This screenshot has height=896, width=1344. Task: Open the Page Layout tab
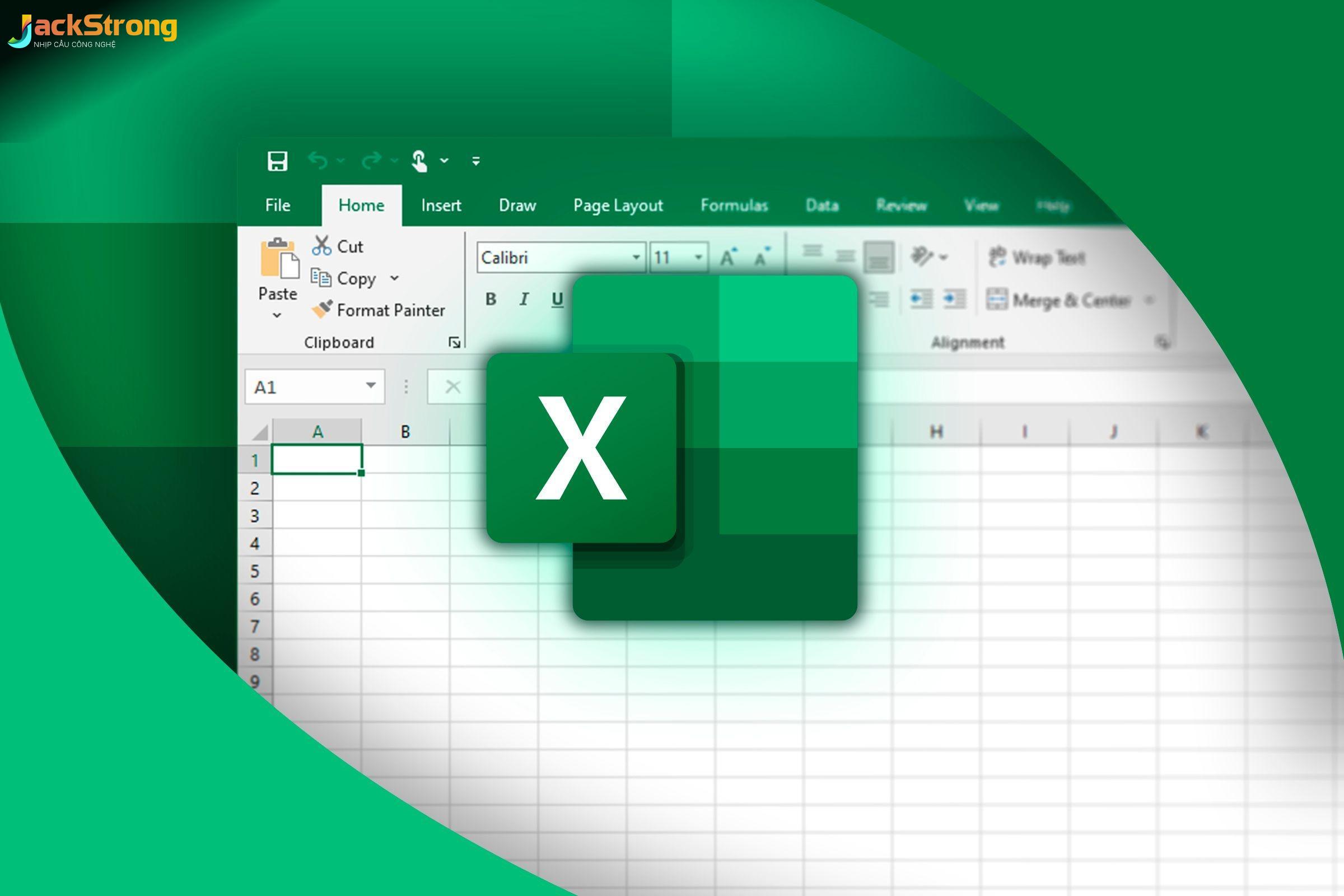[618, 206]
